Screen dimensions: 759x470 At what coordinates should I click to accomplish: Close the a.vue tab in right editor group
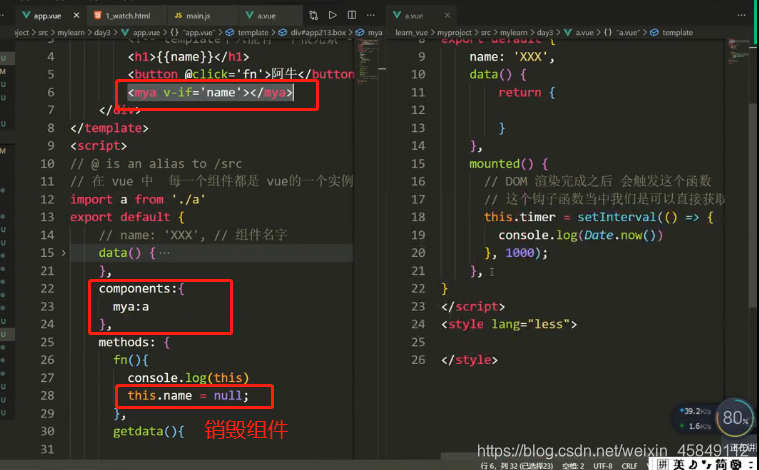(447, 15)
